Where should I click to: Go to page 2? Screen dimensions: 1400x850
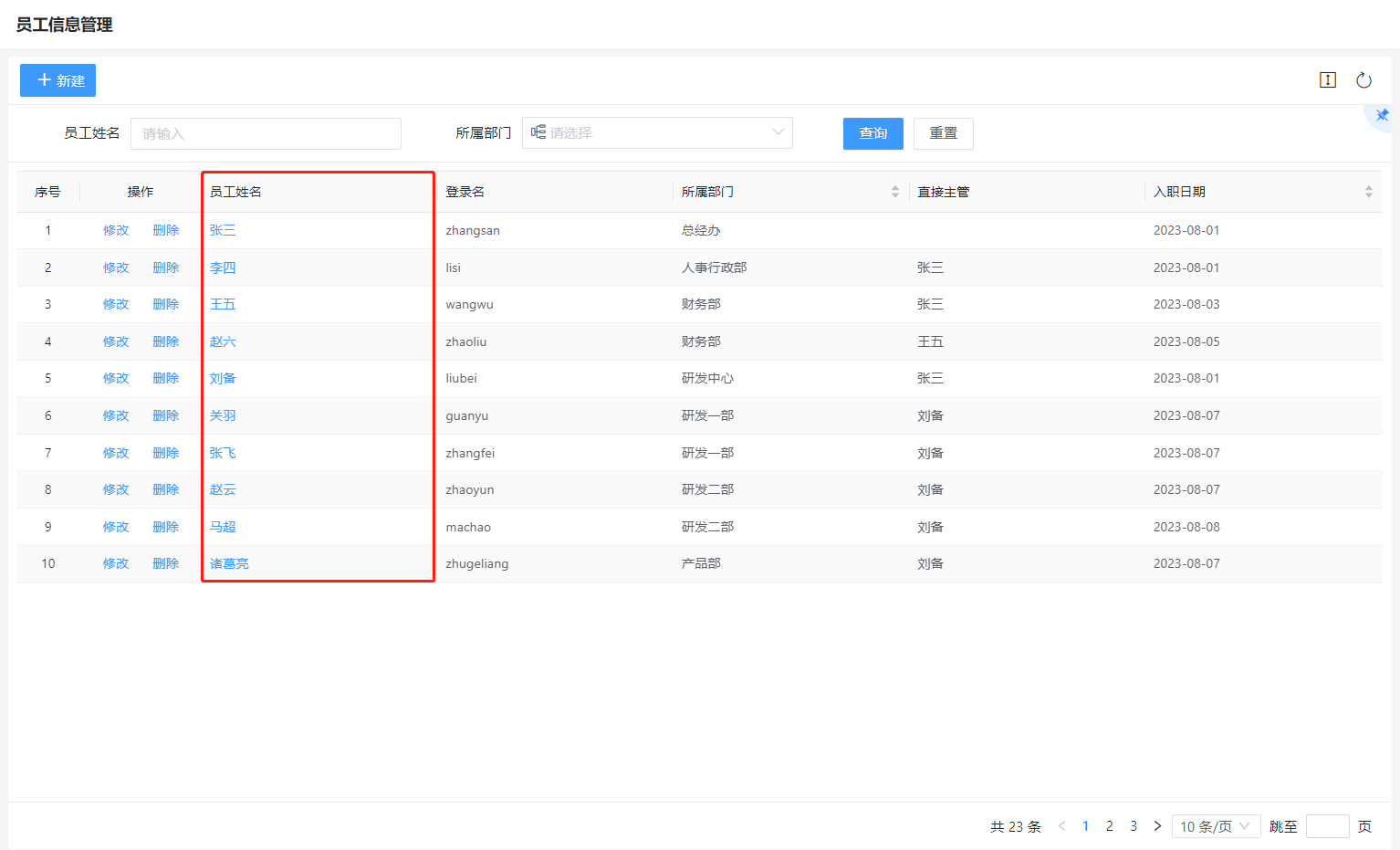pyautogui.click(x=1110, y=826)
